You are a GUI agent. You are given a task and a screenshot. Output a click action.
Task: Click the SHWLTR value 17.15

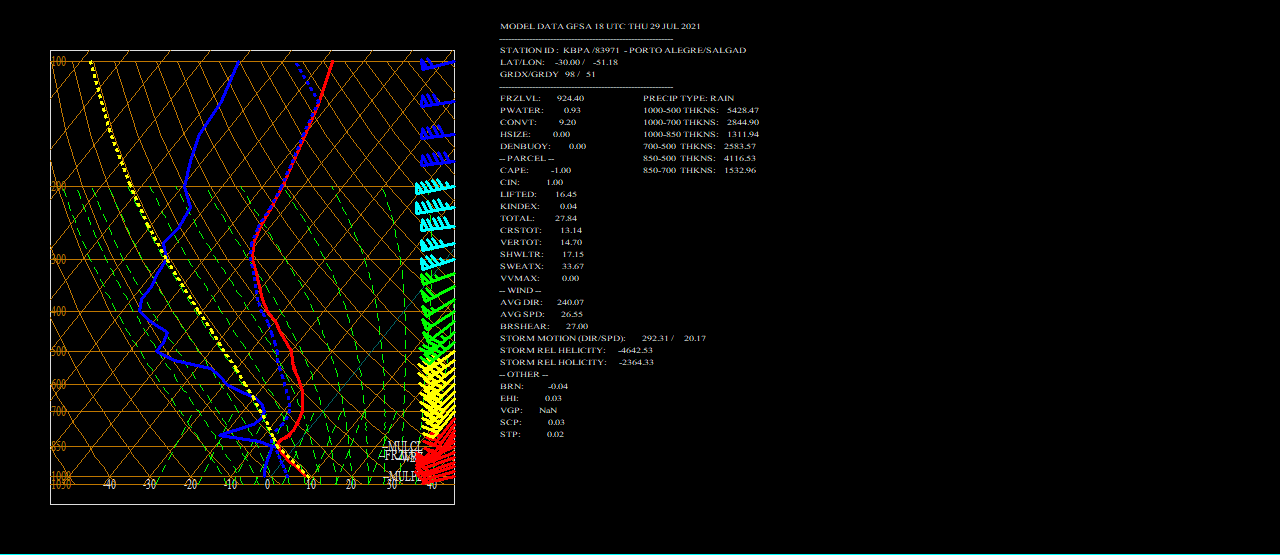click(573, 254)
